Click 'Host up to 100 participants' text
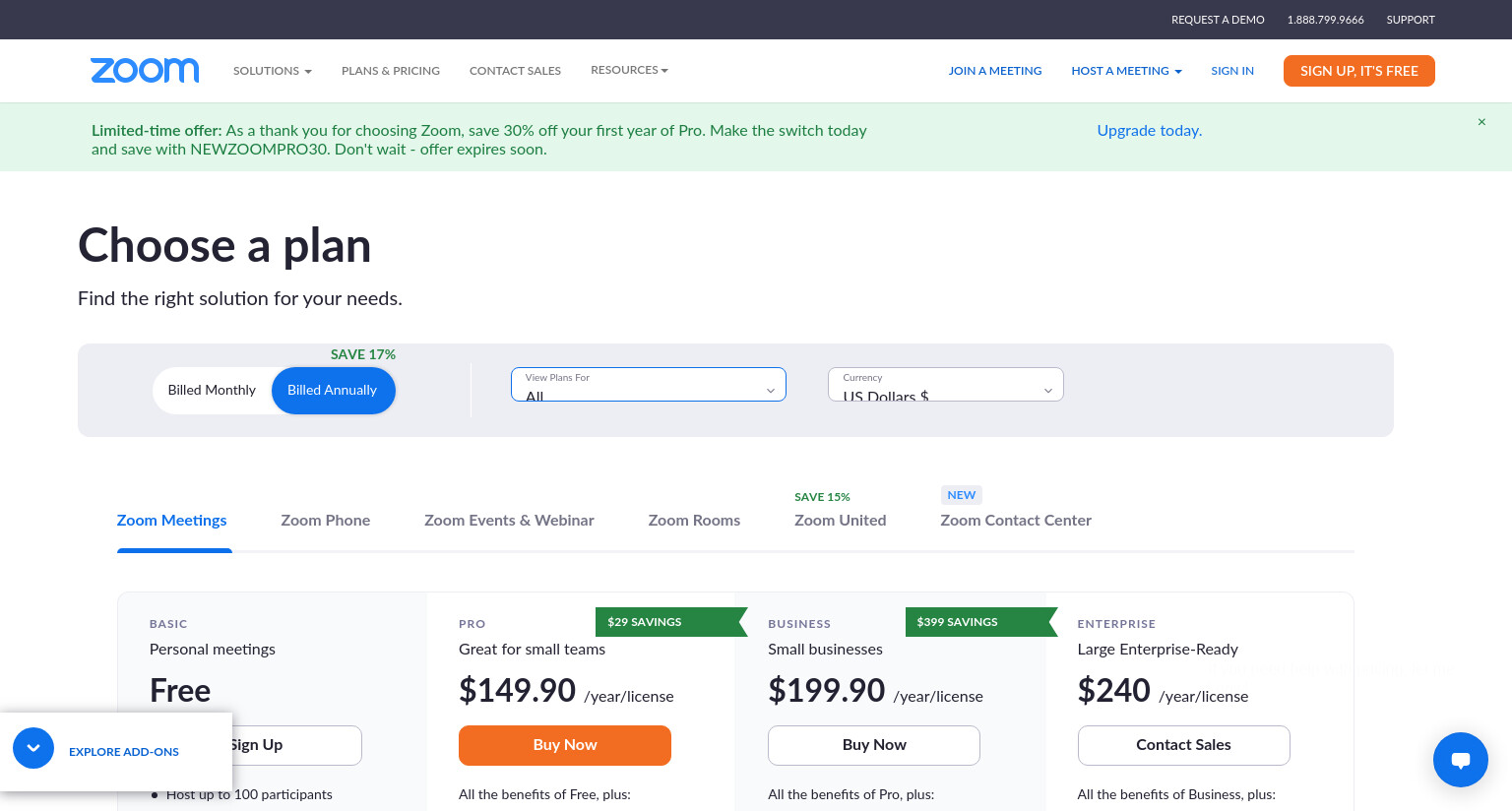 point(249,794)
